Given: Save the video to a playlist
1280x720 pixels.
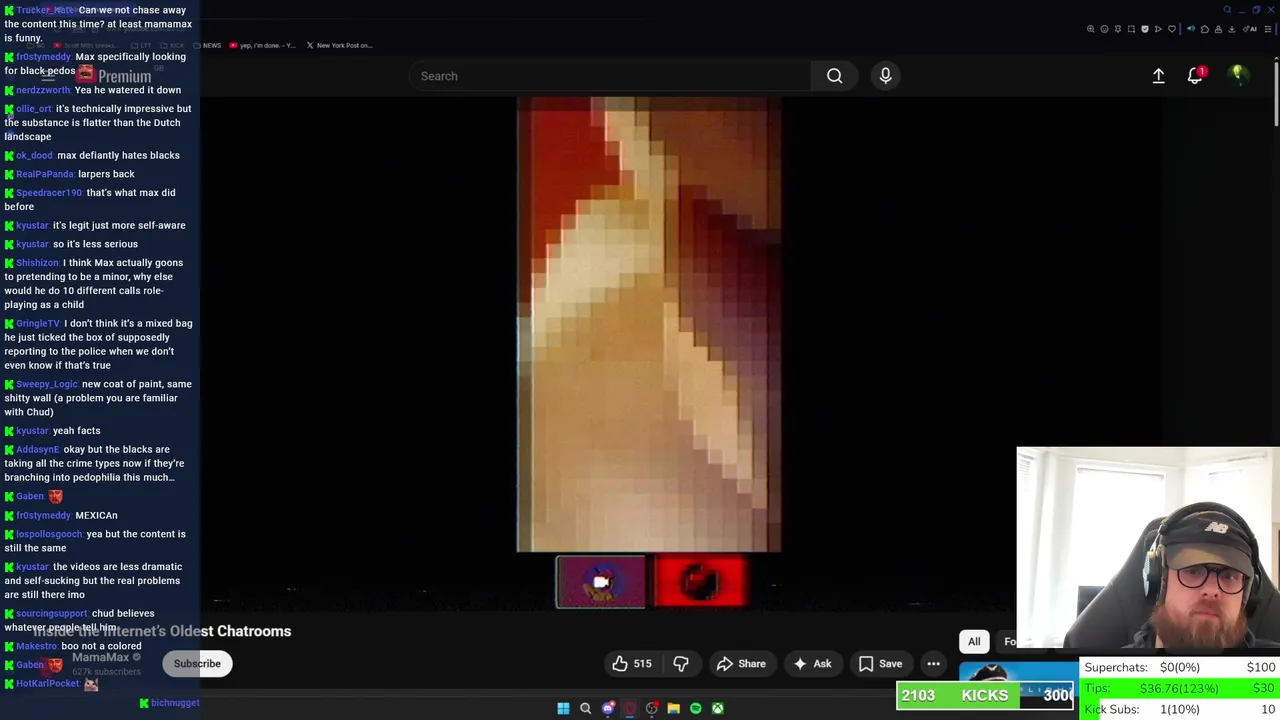Looking at the screenshot, I should 880,663.
